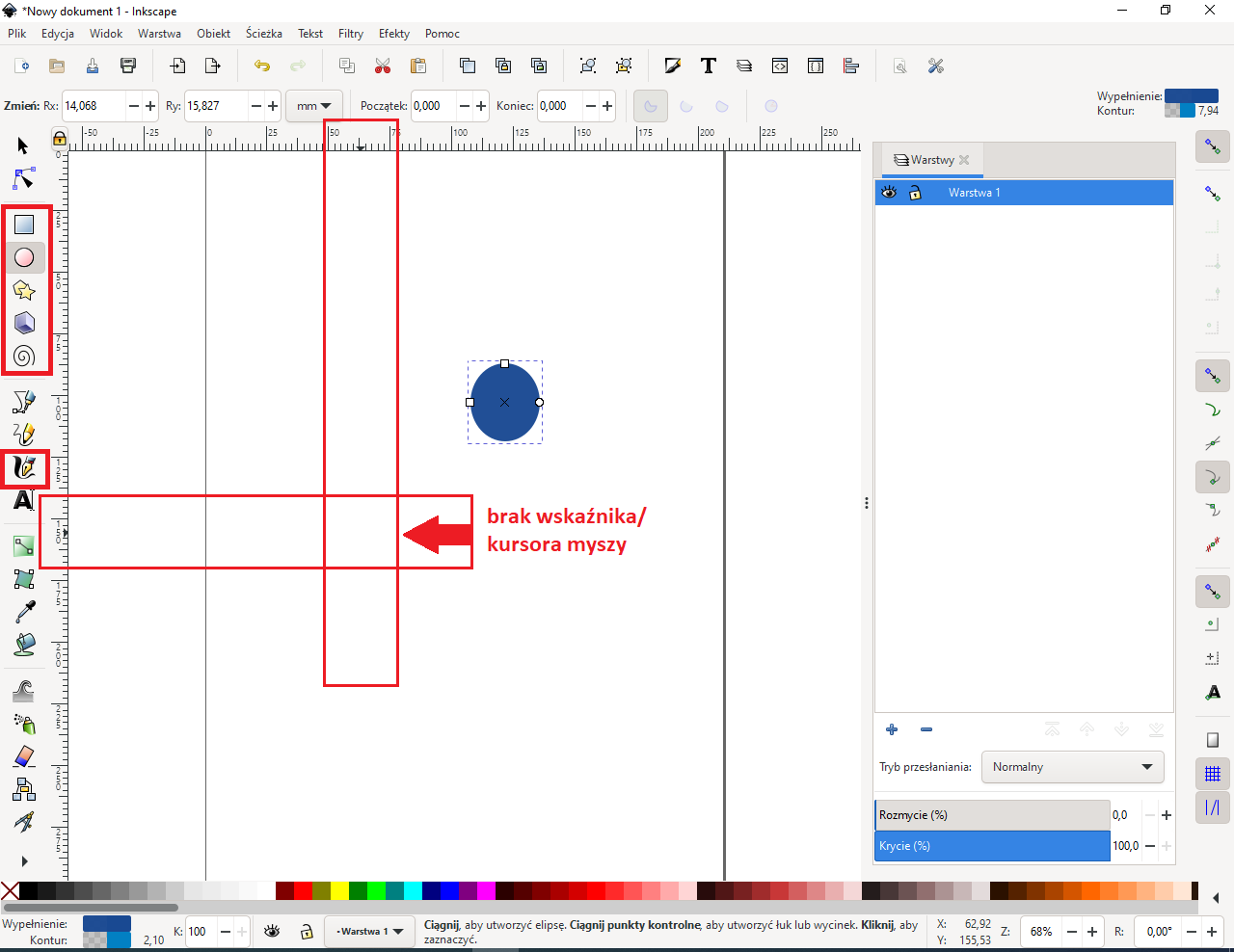Hide Warstwa 1 using eye icon

pos(889,193)
